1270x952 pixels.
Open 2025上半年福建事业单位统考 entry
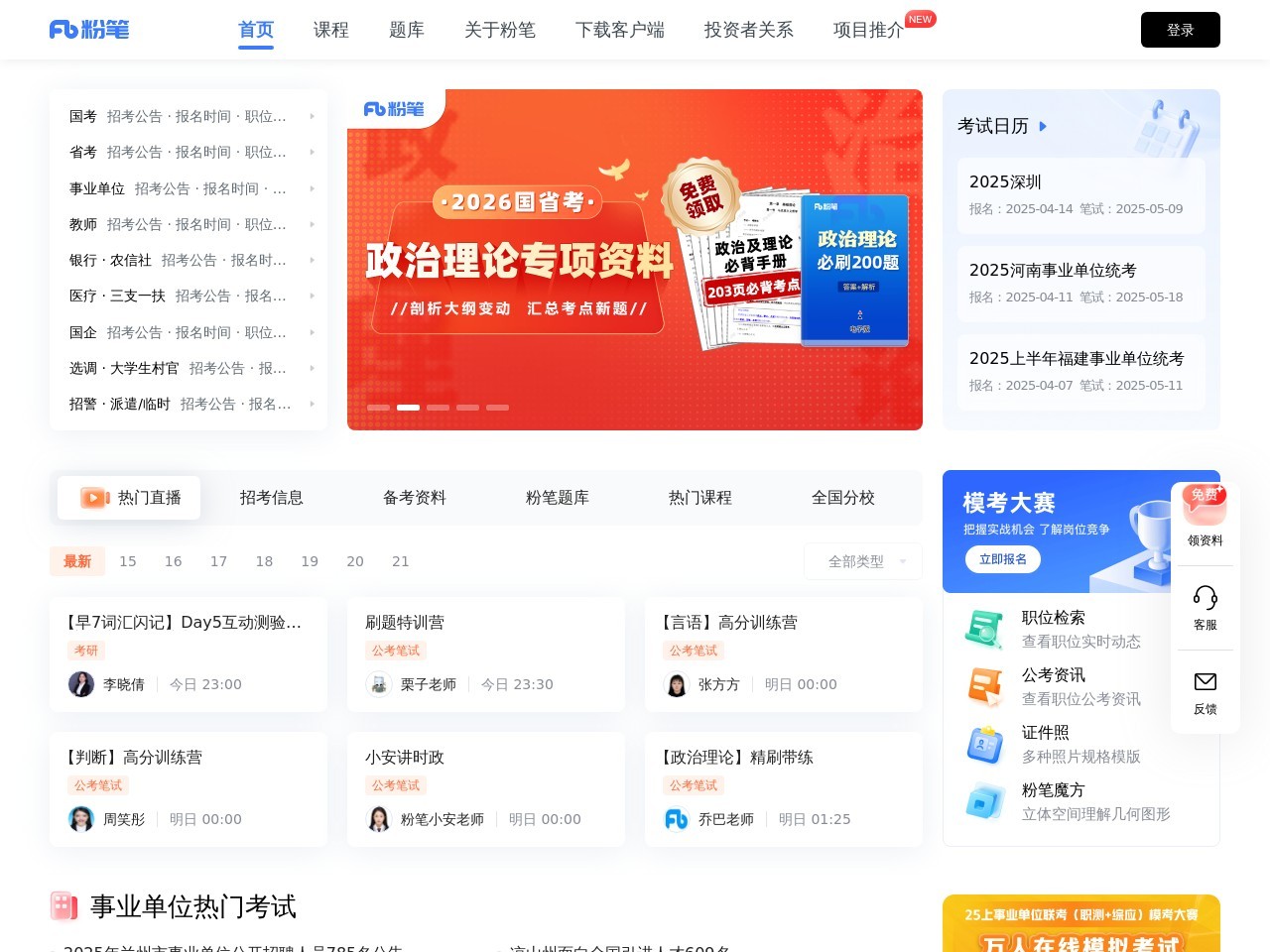[1081, 372]
